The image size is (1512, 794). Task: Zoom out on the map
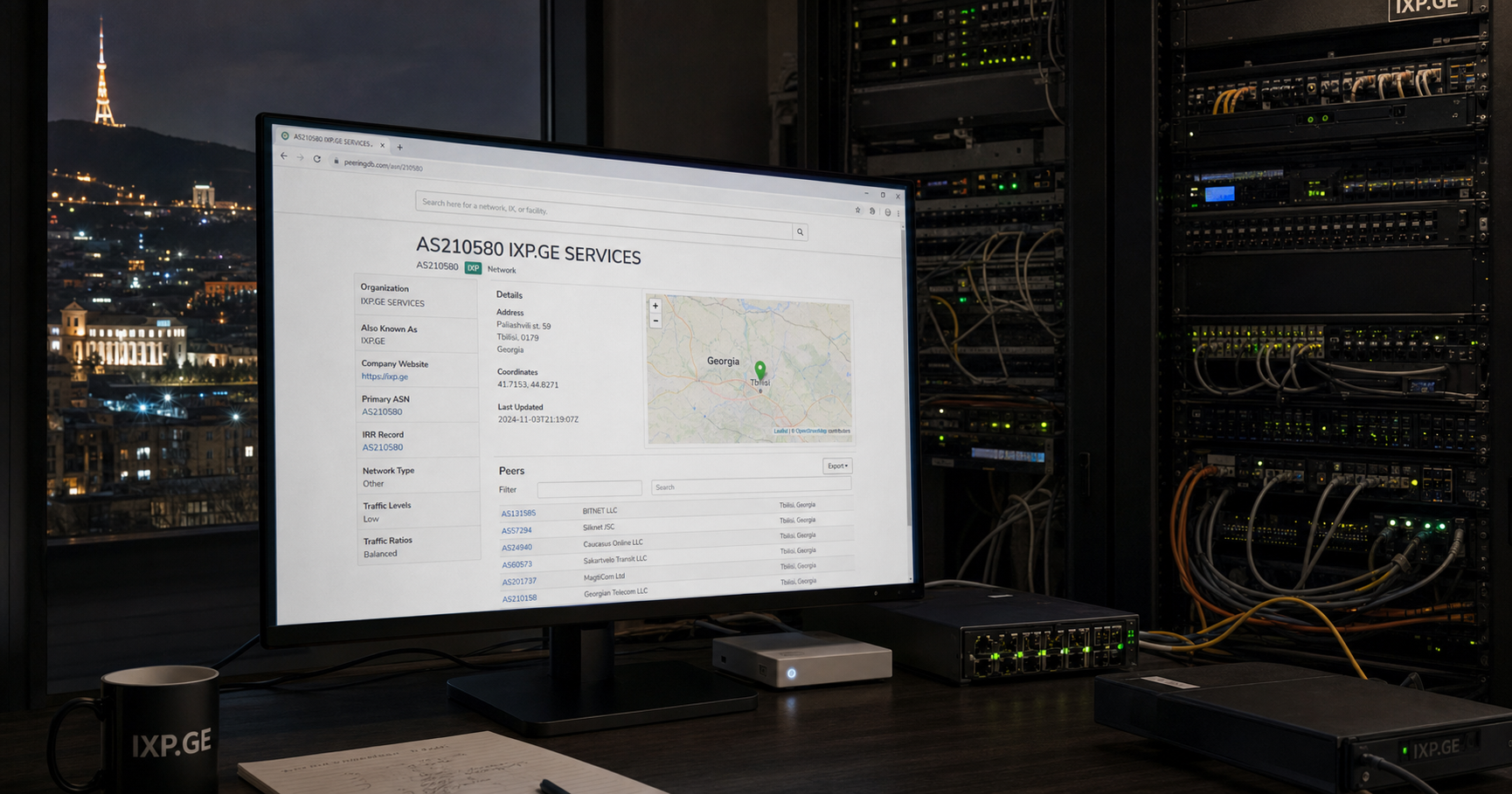click(x=655, y=321)
